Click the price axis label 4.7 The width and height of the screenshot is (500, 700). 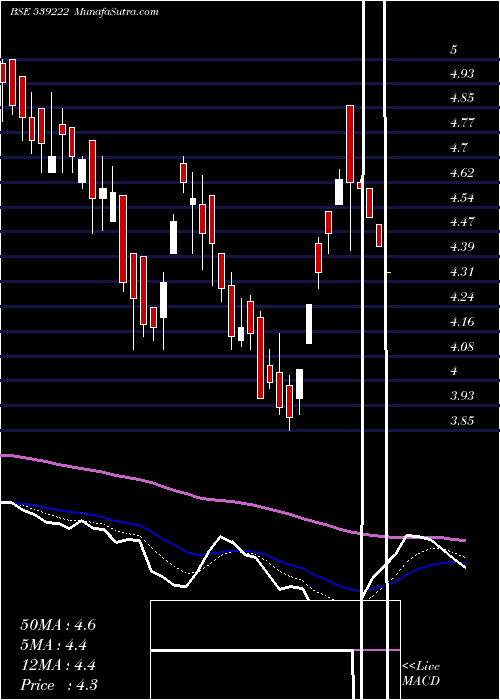coord(458,148)
